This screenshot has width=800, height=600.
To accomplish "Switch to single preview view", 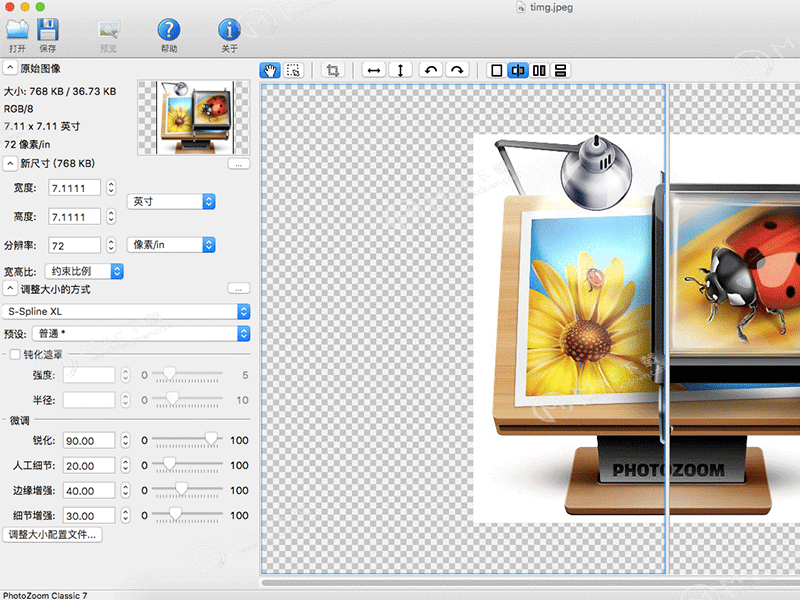I will pos(496,70).
